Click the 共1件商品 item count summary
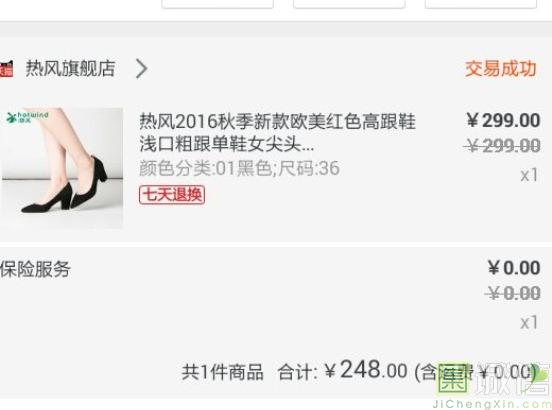 pos(222,372)
